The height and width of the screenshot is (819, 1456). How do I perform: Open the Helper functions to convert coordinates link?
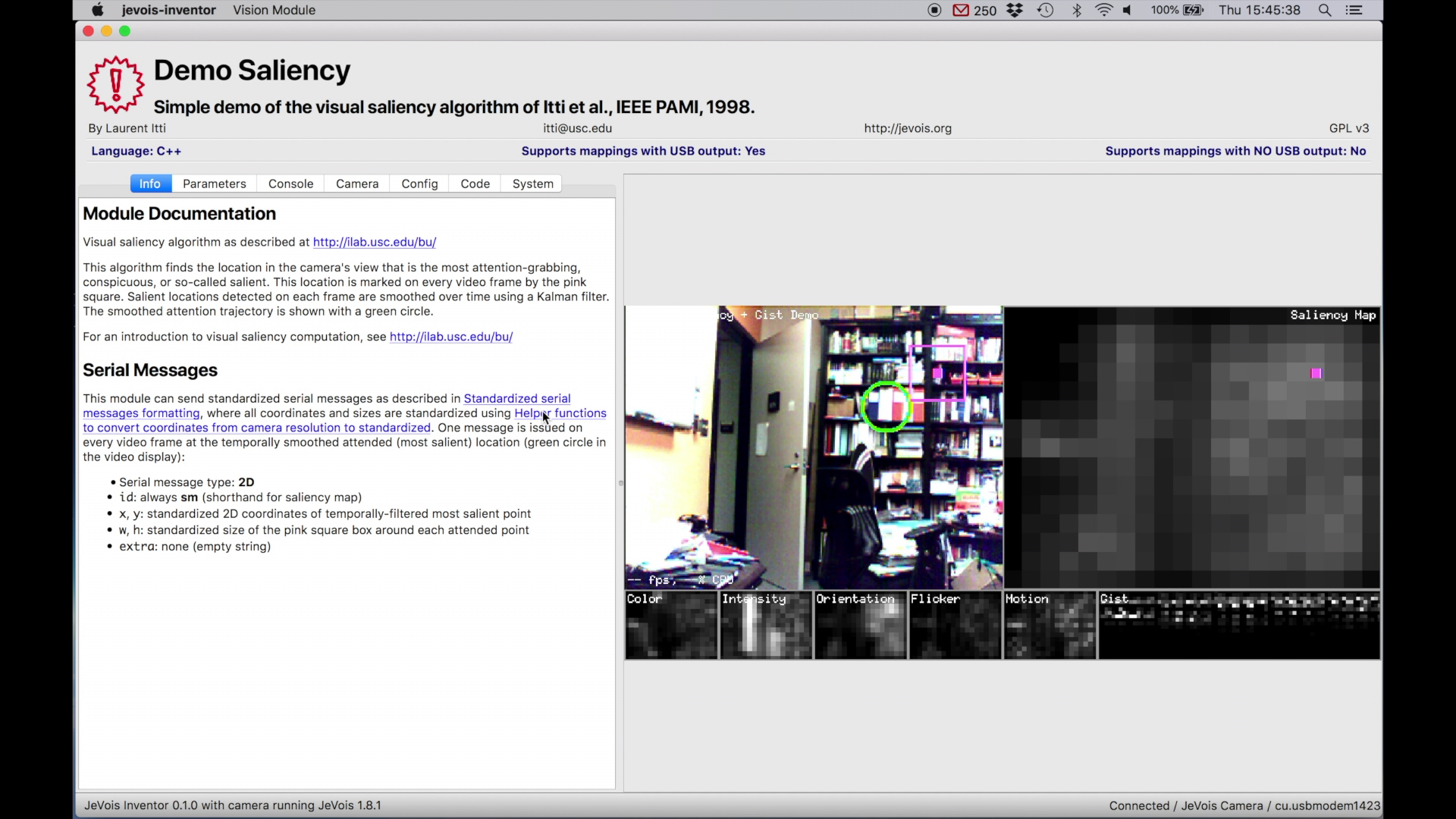[560, 413]
